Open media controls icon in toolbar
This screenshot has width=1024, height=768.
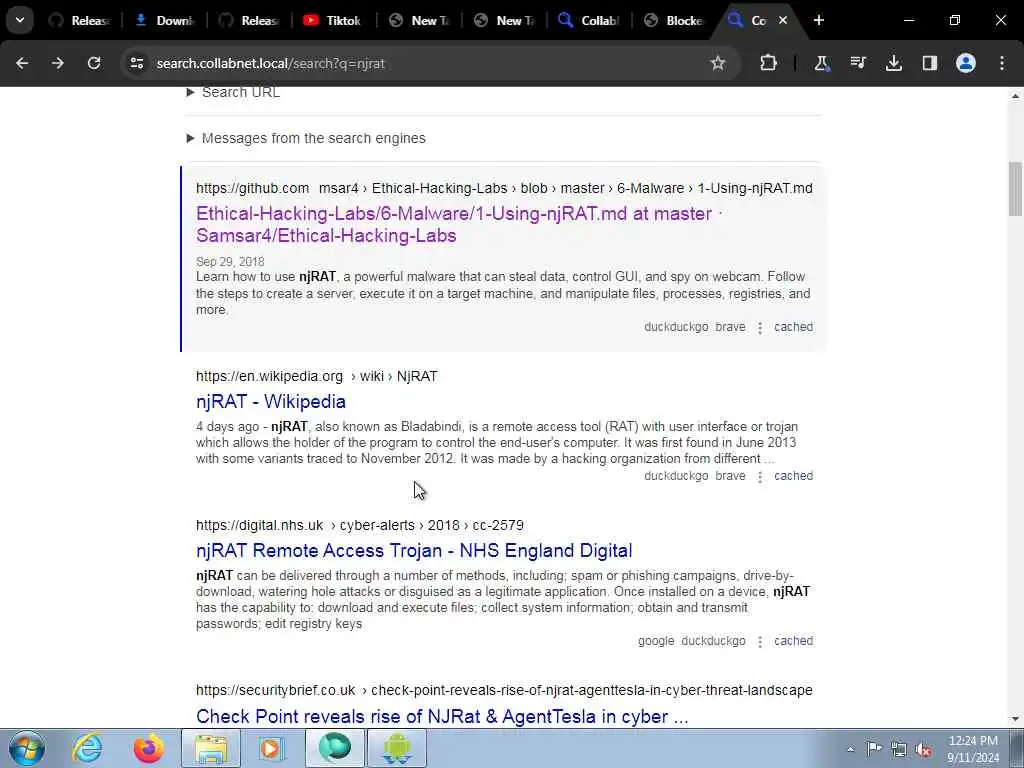tap(857, 63)
